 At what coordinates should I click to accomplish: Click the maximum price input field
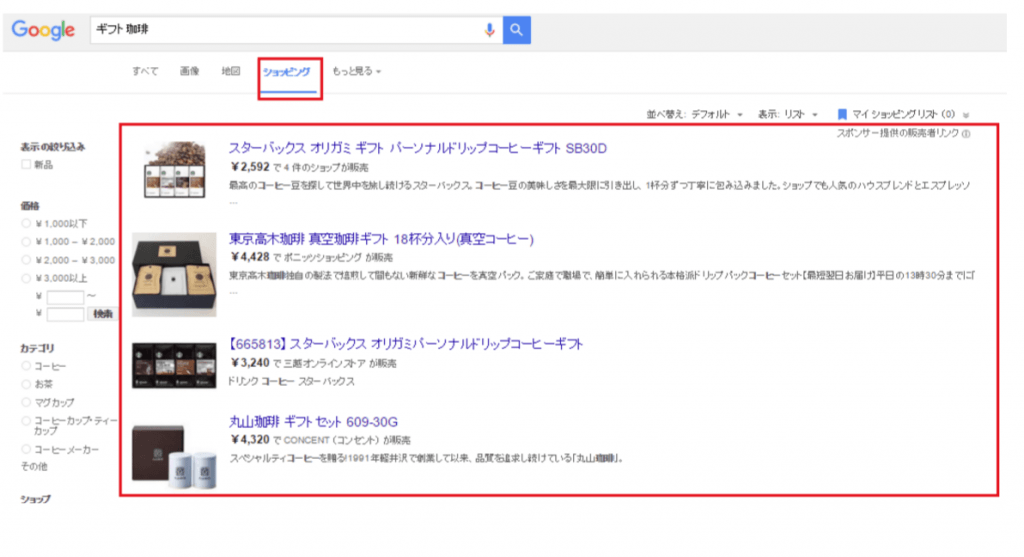(x=65, y=315)
